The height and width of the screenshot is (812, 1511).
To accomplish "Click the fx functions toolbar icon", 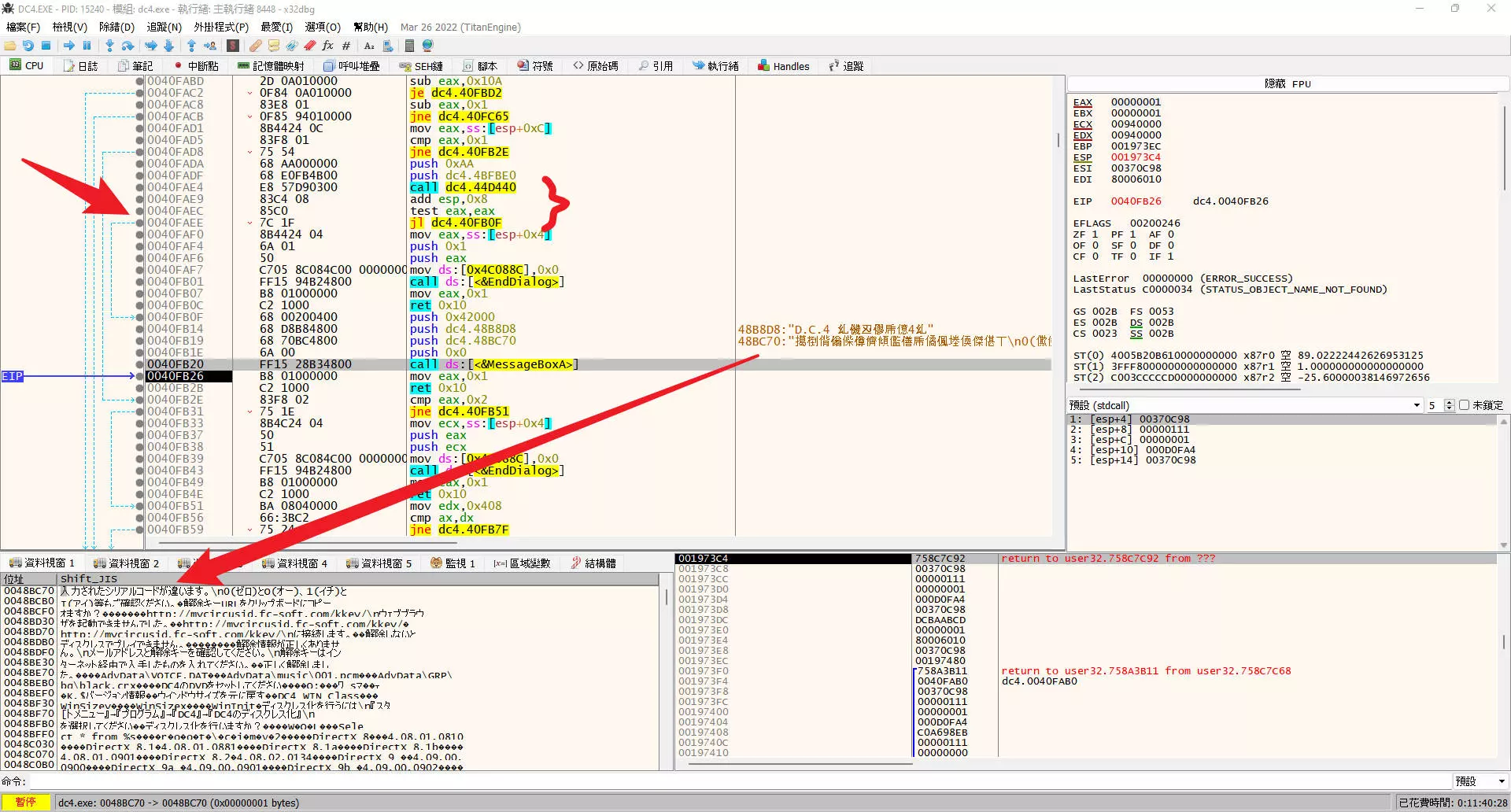I will pos(327,46).
